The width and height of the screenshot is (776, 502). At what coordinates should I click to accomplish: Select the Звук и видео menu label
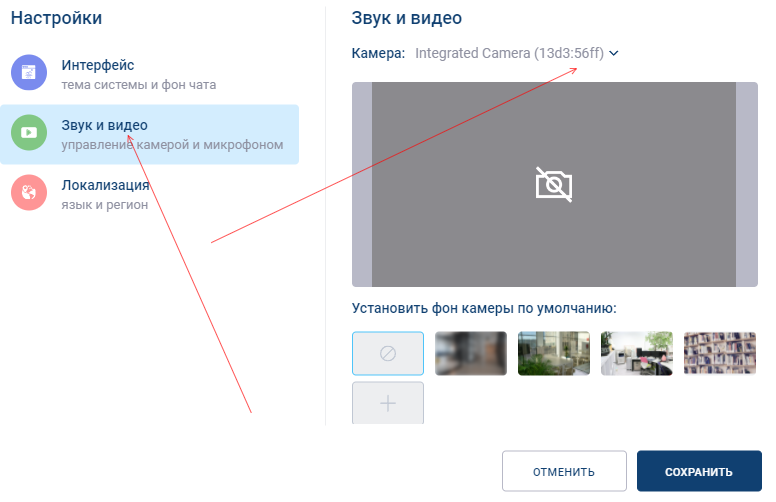[x=105, y=125]
